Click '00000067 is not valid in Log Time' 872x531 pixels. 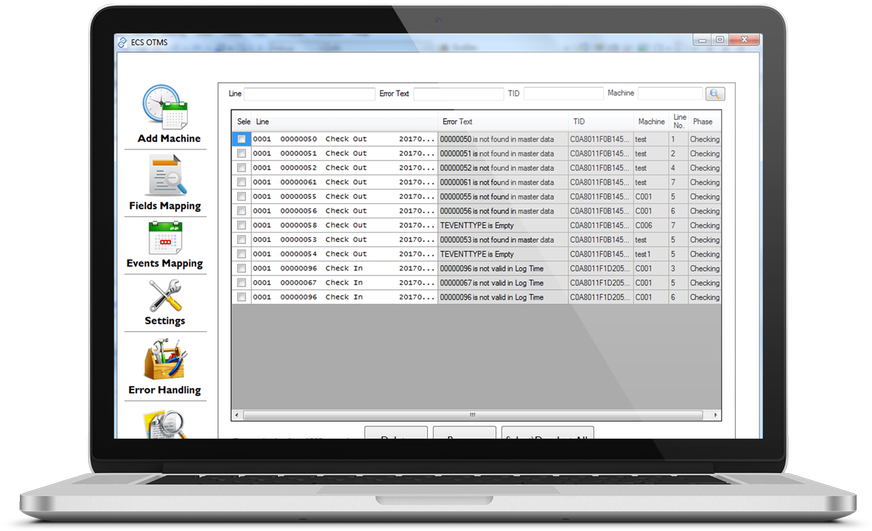(492, 283)
